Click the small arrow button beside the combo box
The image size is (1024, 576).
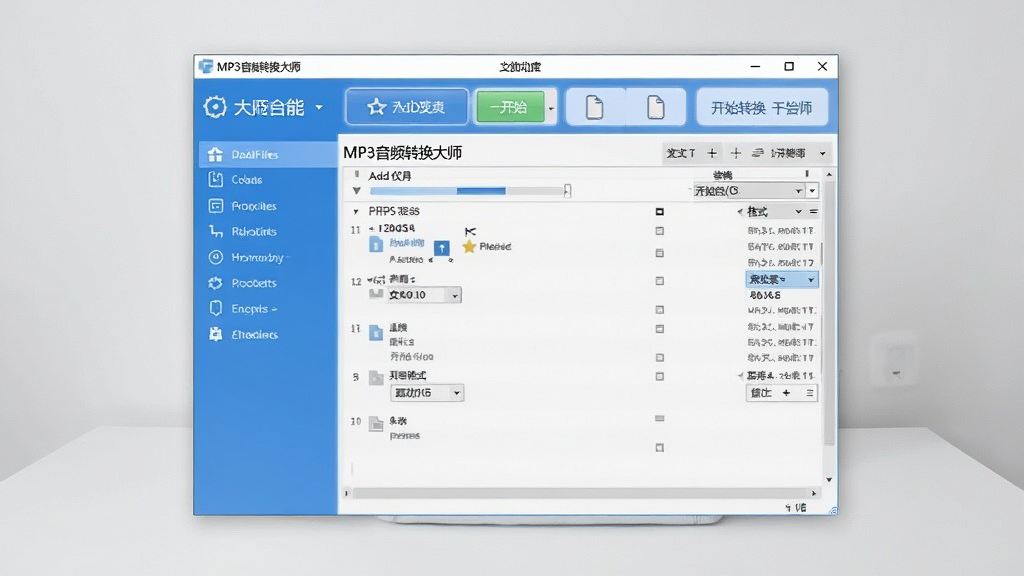click(x=812, y=191)
